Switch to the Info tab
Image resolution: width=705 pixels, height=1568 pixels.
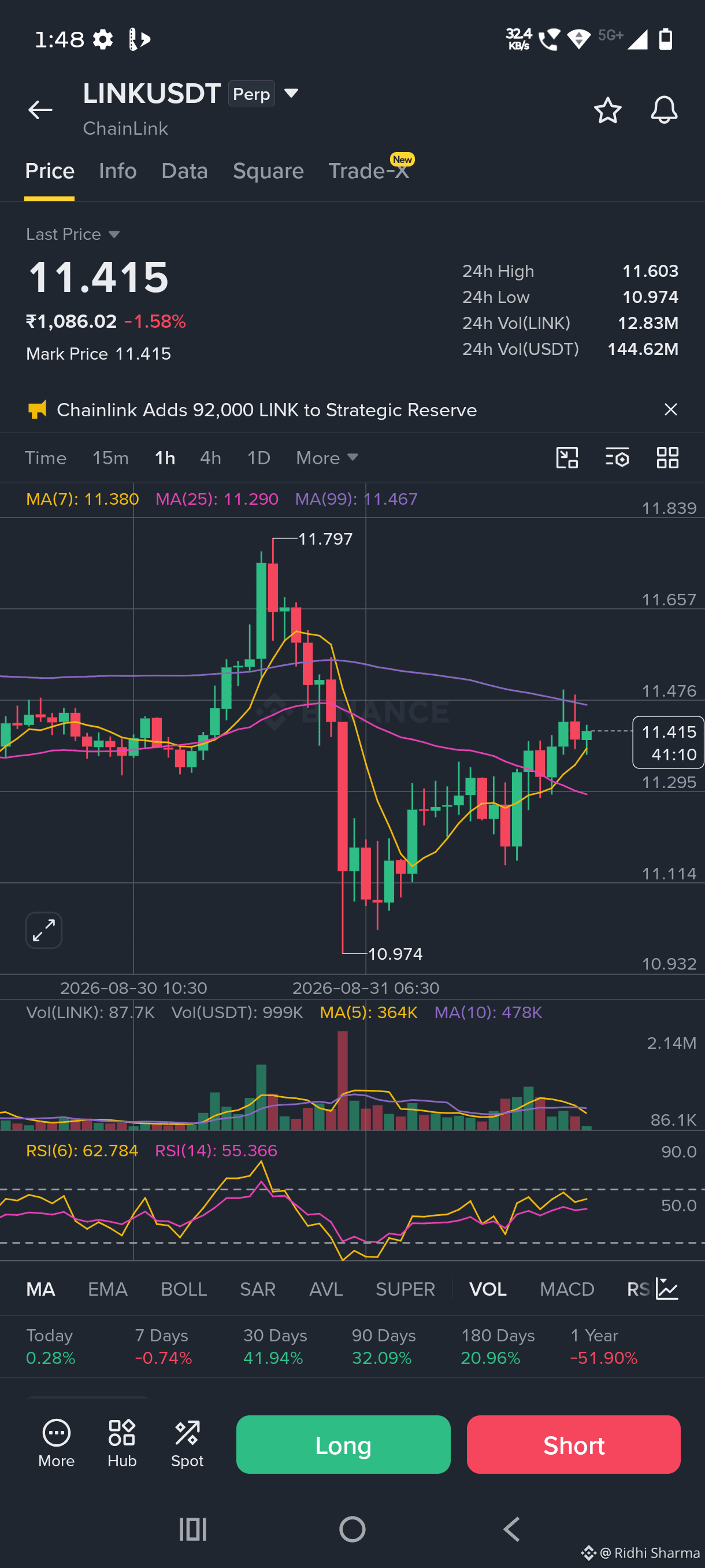coord(117,171)
